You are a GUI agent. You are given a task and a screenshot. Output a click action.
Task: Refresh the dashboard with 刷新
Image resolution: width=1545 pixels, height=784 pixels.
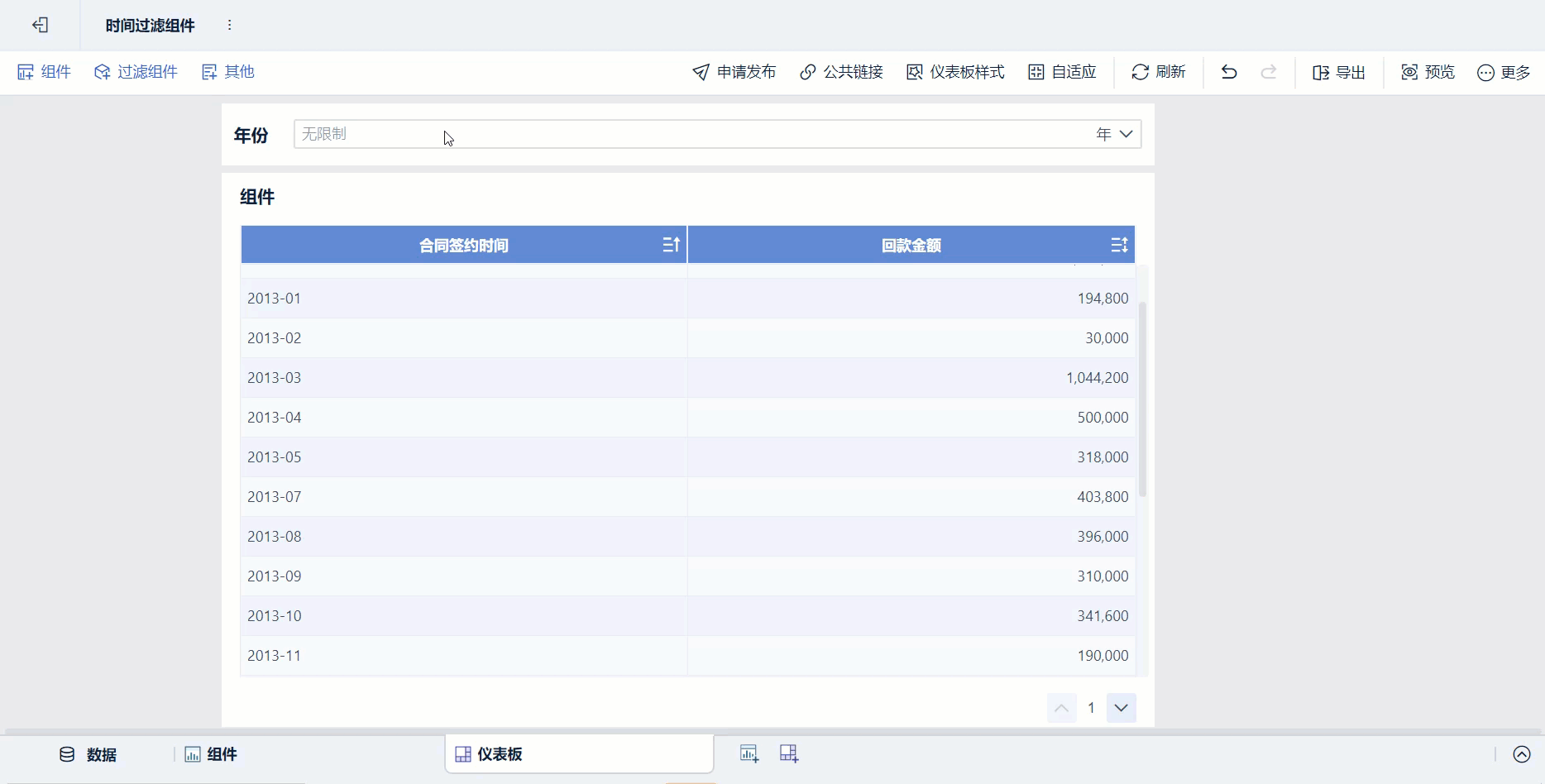[1159, 72]
